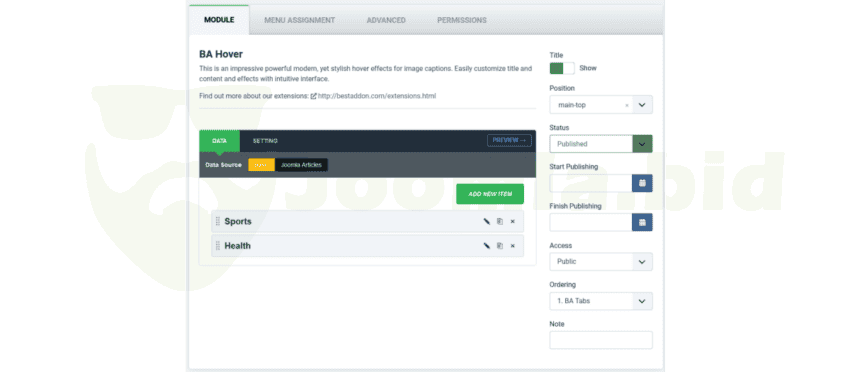Delete the Sports item
This screenshot has width=850, height=372.
pyautogui.click(x=513, y=221)
